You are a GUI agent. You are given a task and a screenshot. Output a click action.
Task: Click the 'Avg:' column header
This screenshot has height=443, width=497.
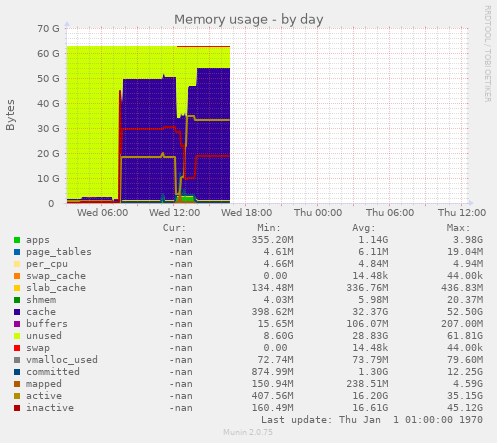(x=364, y=228)
